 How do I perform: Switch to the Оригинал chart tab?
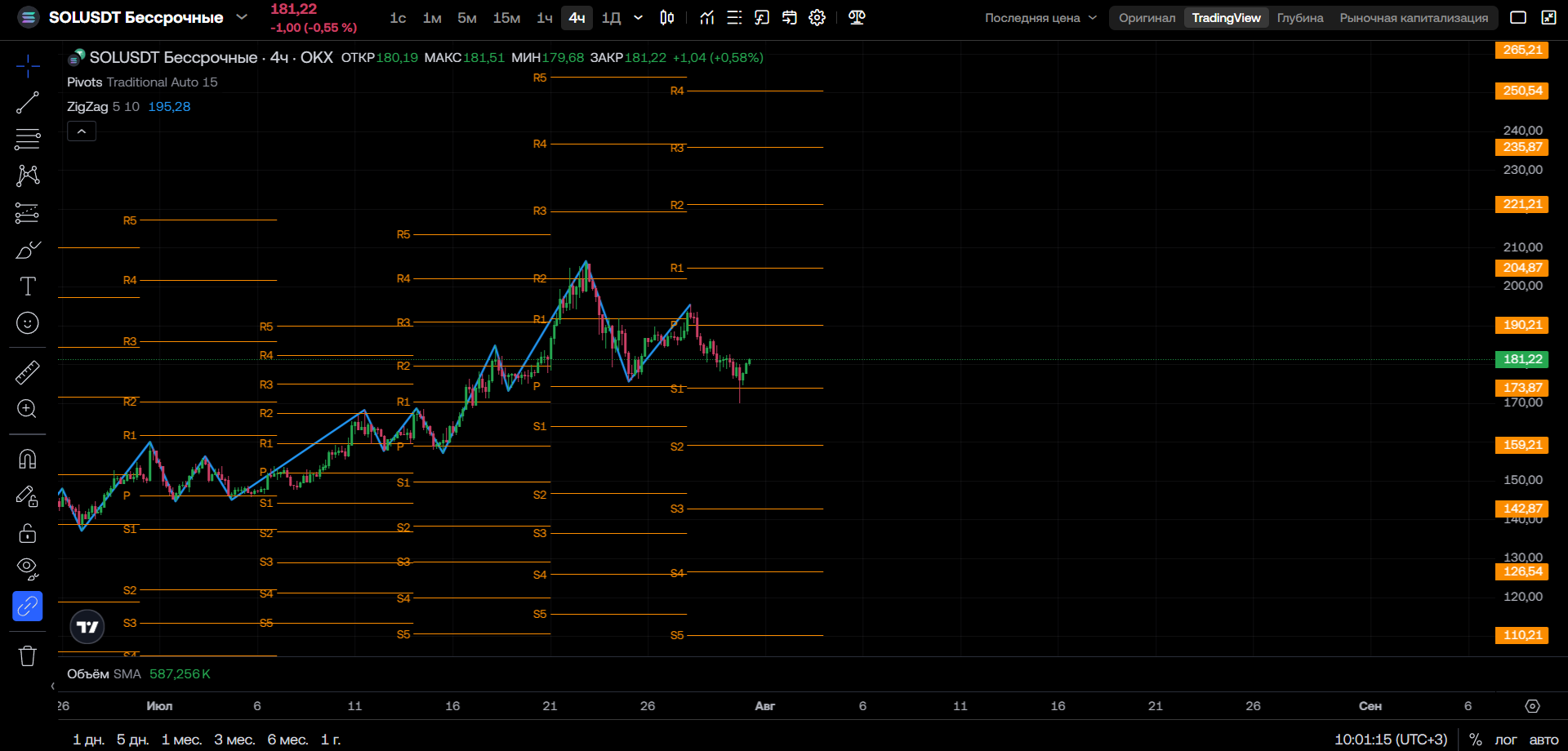(1147, 18)
